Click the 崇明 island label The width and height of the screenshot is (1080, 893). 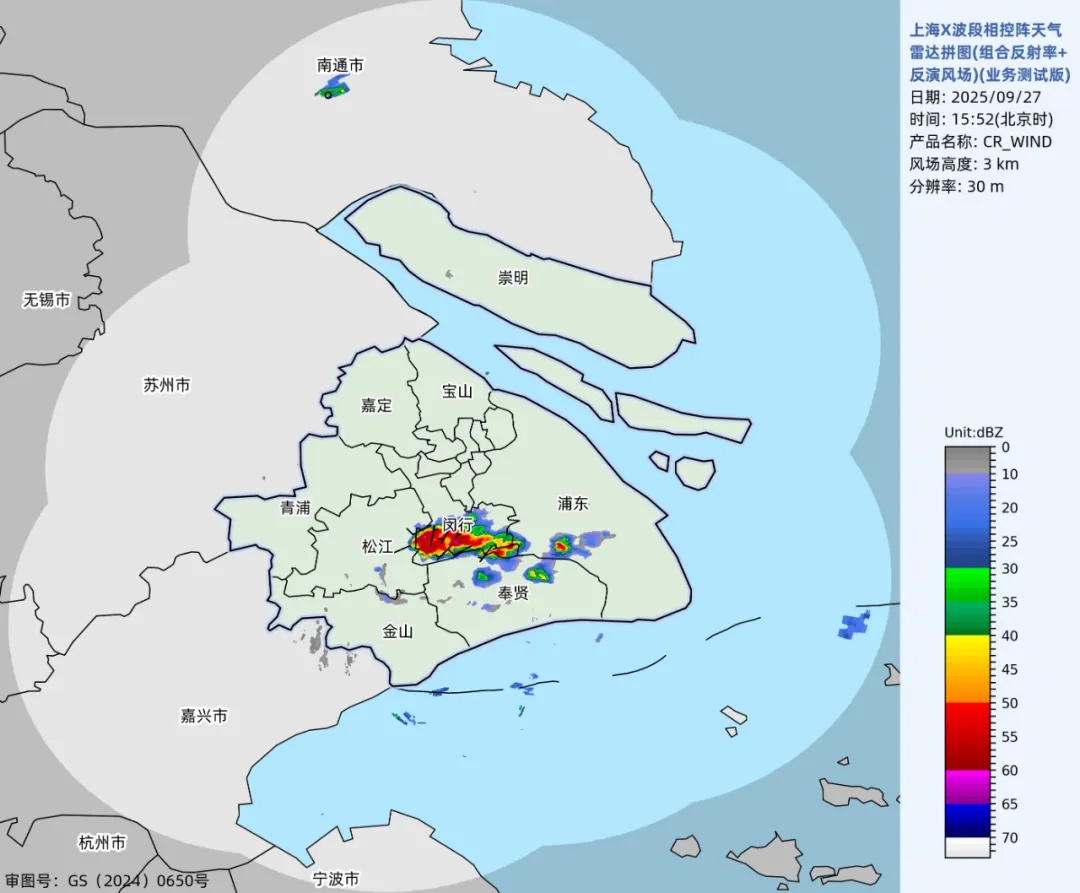click(513, 277)
